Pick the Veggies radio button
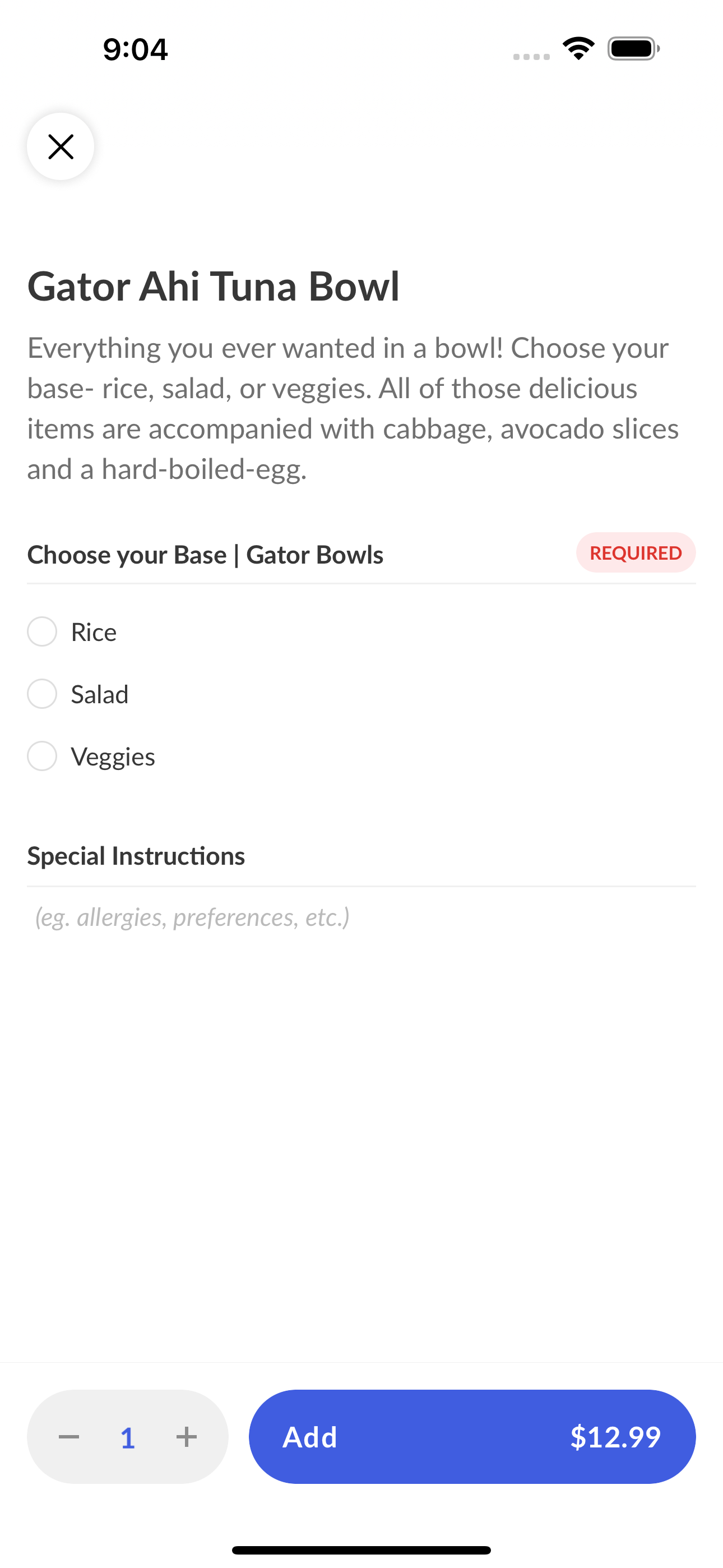This screenshot has width=723, height=1568. pos(42,756)
